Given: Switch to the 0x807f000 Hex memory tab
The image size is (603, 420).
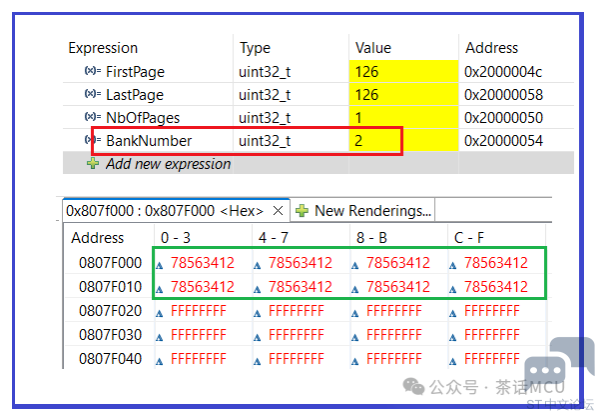Looking at the screenshot, I should (x=165, y=211).
